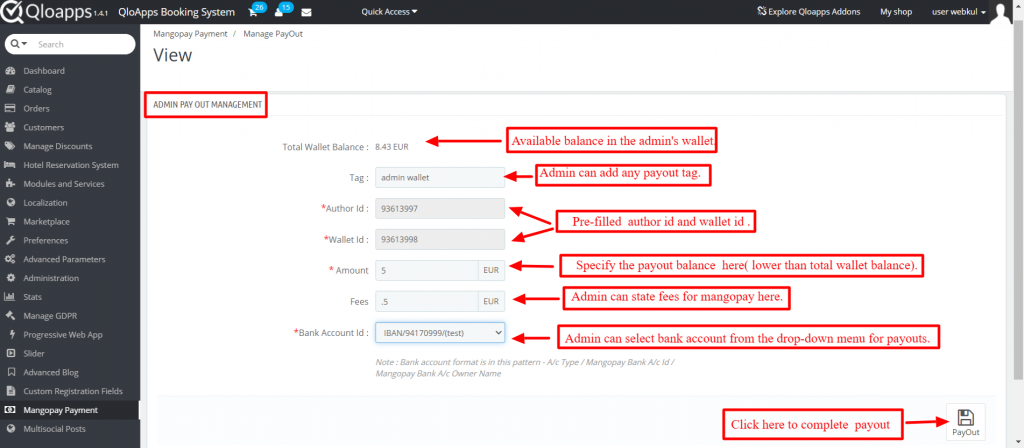Open the messages envelope icon

pos(306,12)
